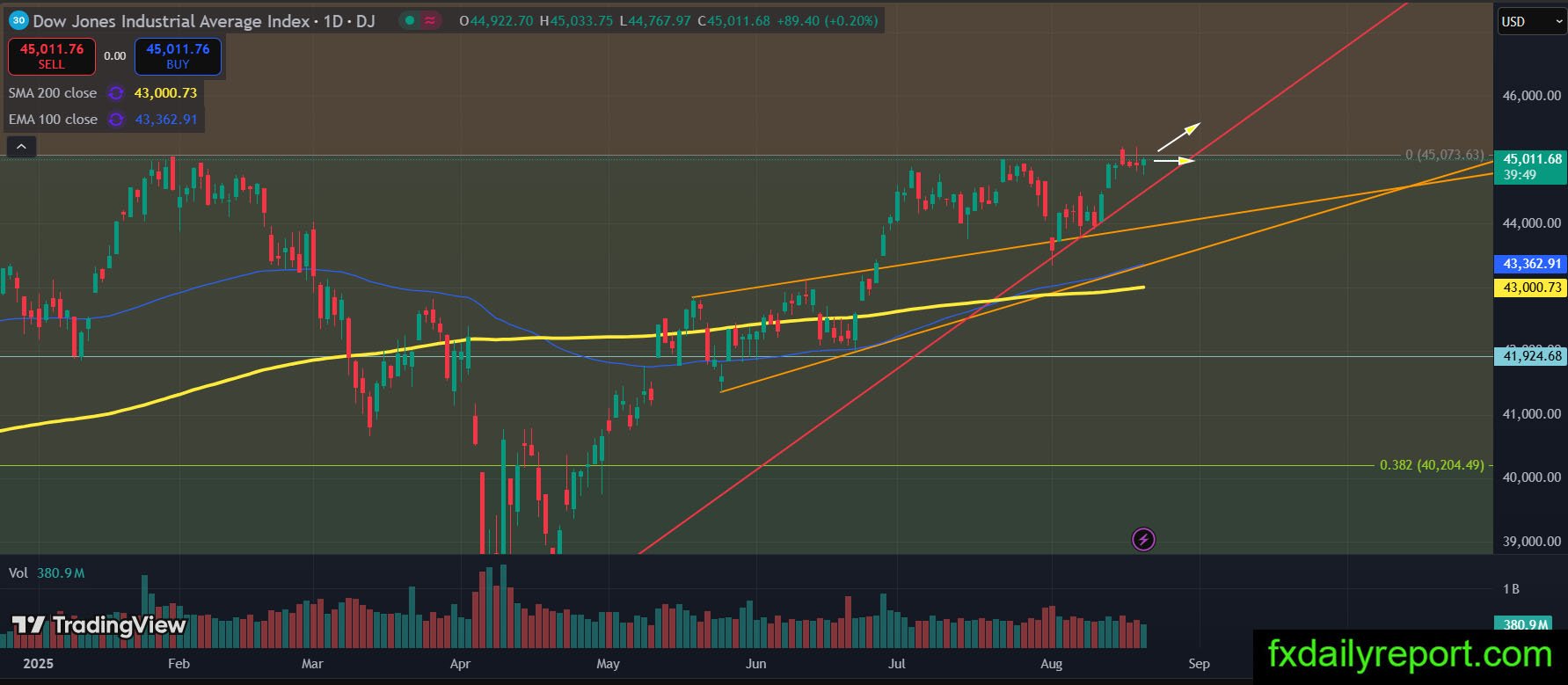This screenshot has height=685, width=1568.
Task: Click the 46,000.00 price axis label
Action: click(x=1532, y=96)
